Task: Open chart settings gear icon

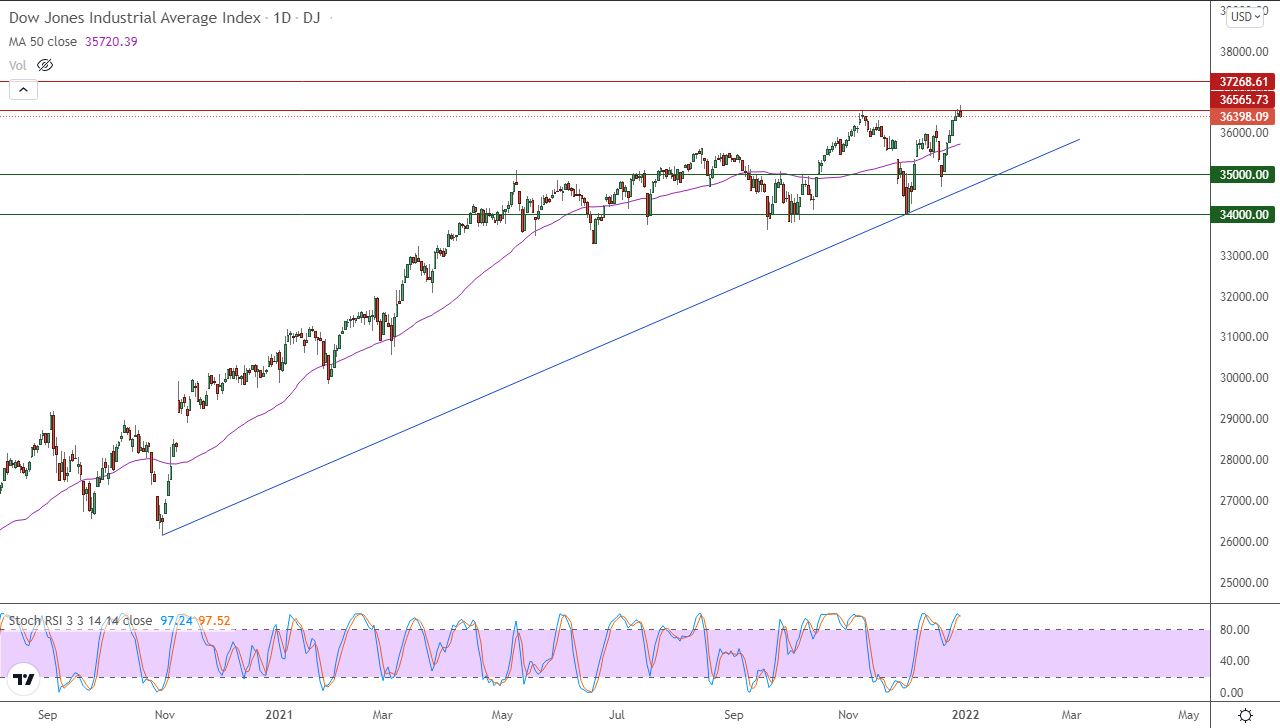Action: coord(1245,715)
